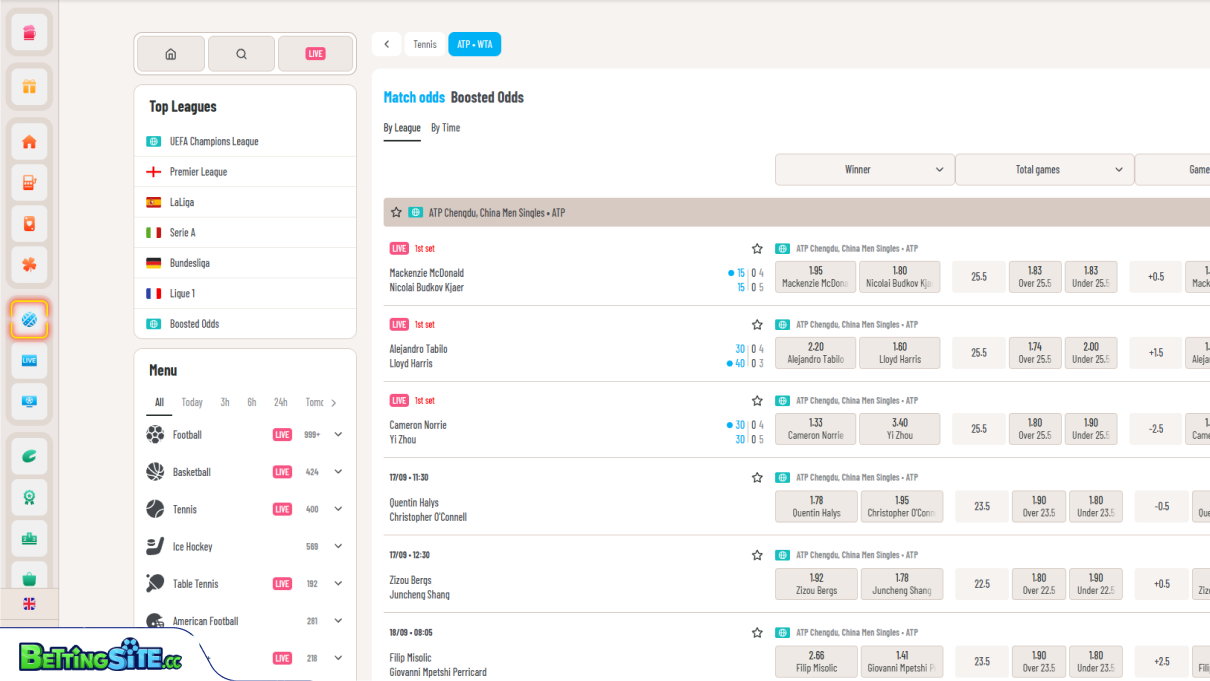Select the gift promotions icon in left sidebar
The image size is (1210, 681).
[30, 88]
